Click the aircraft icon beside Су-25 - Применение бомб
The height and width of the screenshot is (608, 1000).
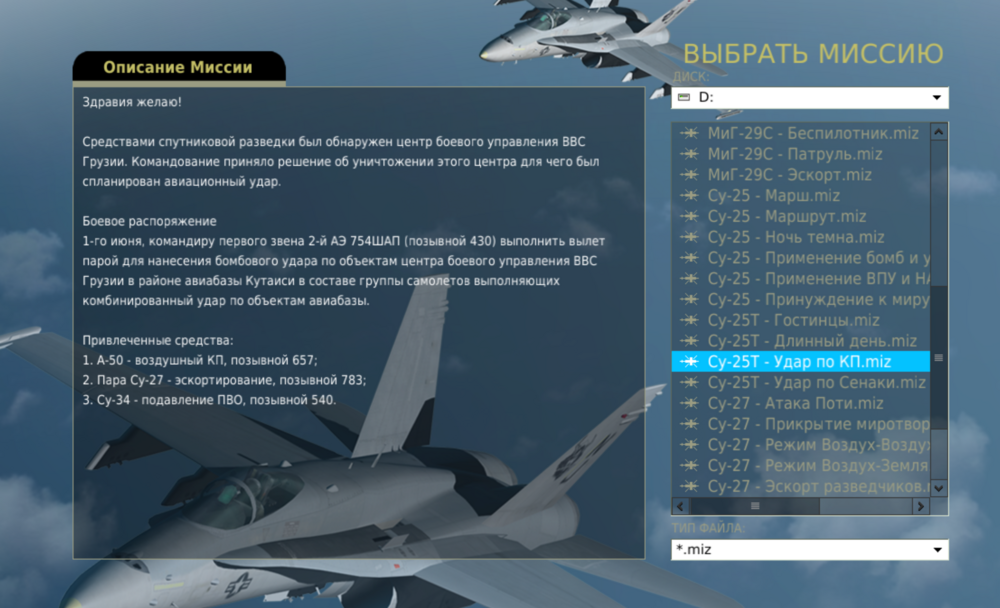[689, 257]
